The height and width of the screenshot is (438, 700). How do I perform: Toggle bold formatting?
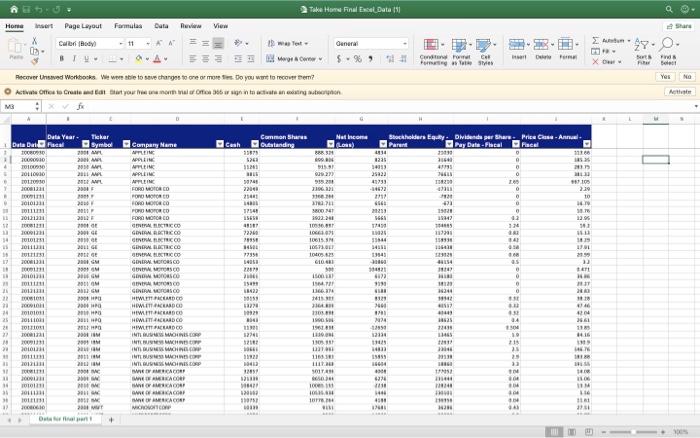62,58
